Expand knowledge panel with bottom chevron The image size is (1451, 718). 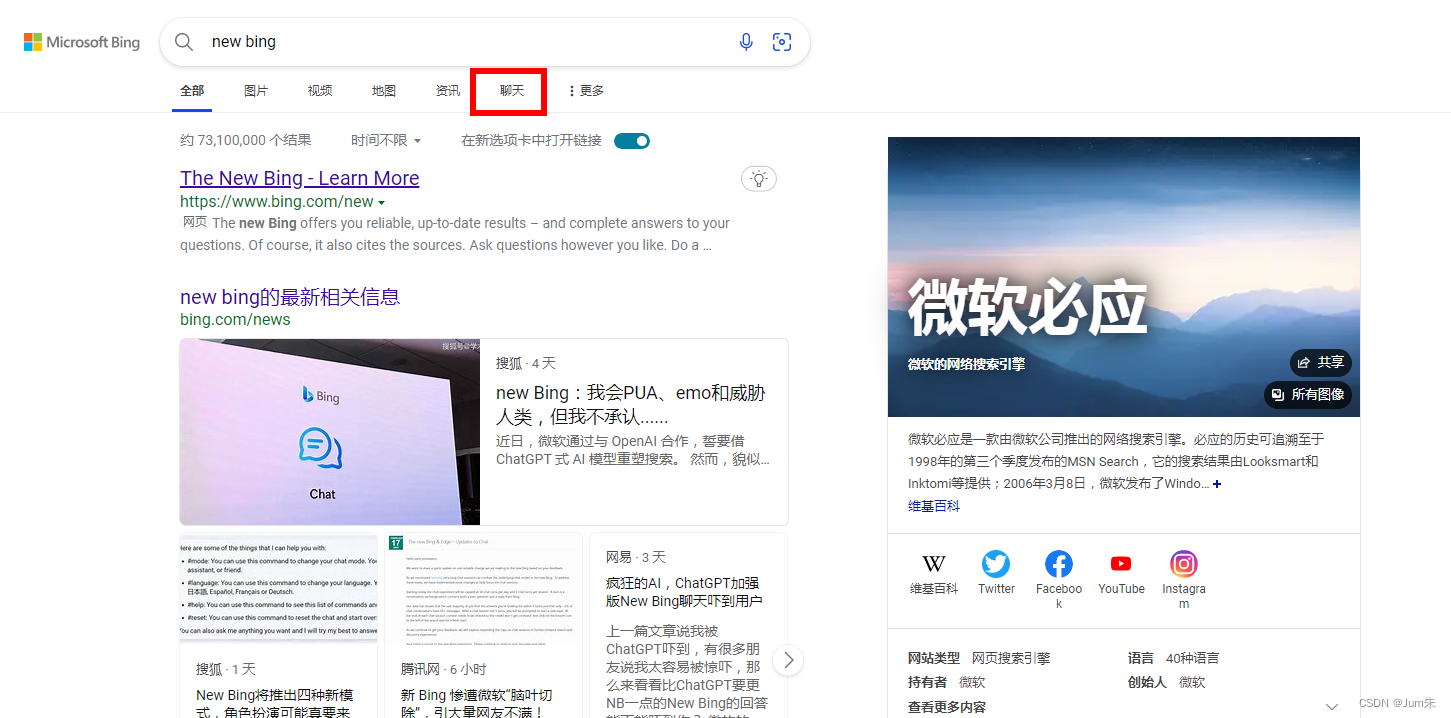tap(1331, 706)
